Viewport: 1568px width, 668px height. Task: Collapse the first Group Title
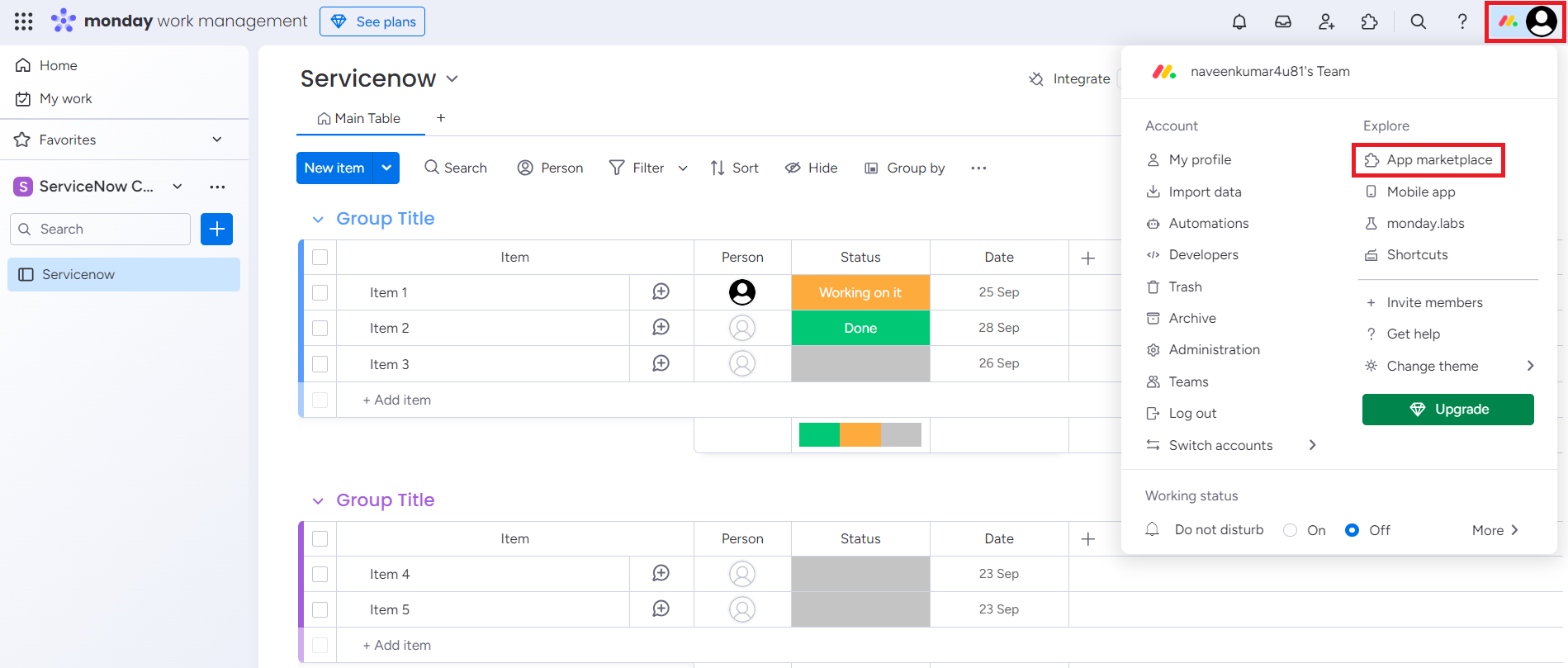coord(318,220)
